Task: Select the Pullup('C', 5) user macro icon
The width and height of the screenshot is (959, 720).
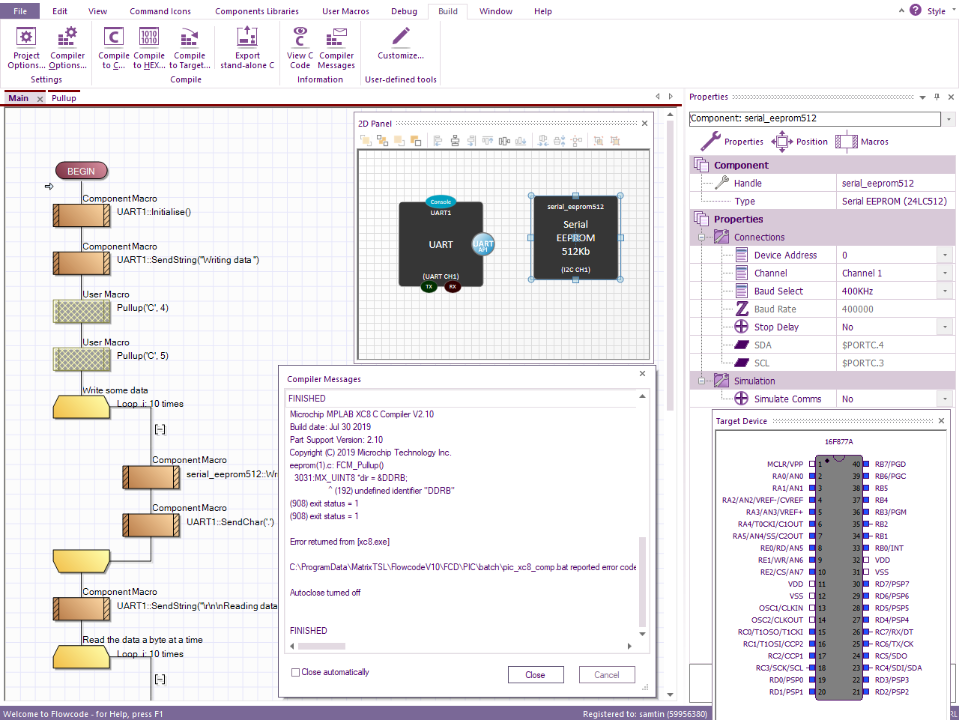Action: (x=81, y=359)
